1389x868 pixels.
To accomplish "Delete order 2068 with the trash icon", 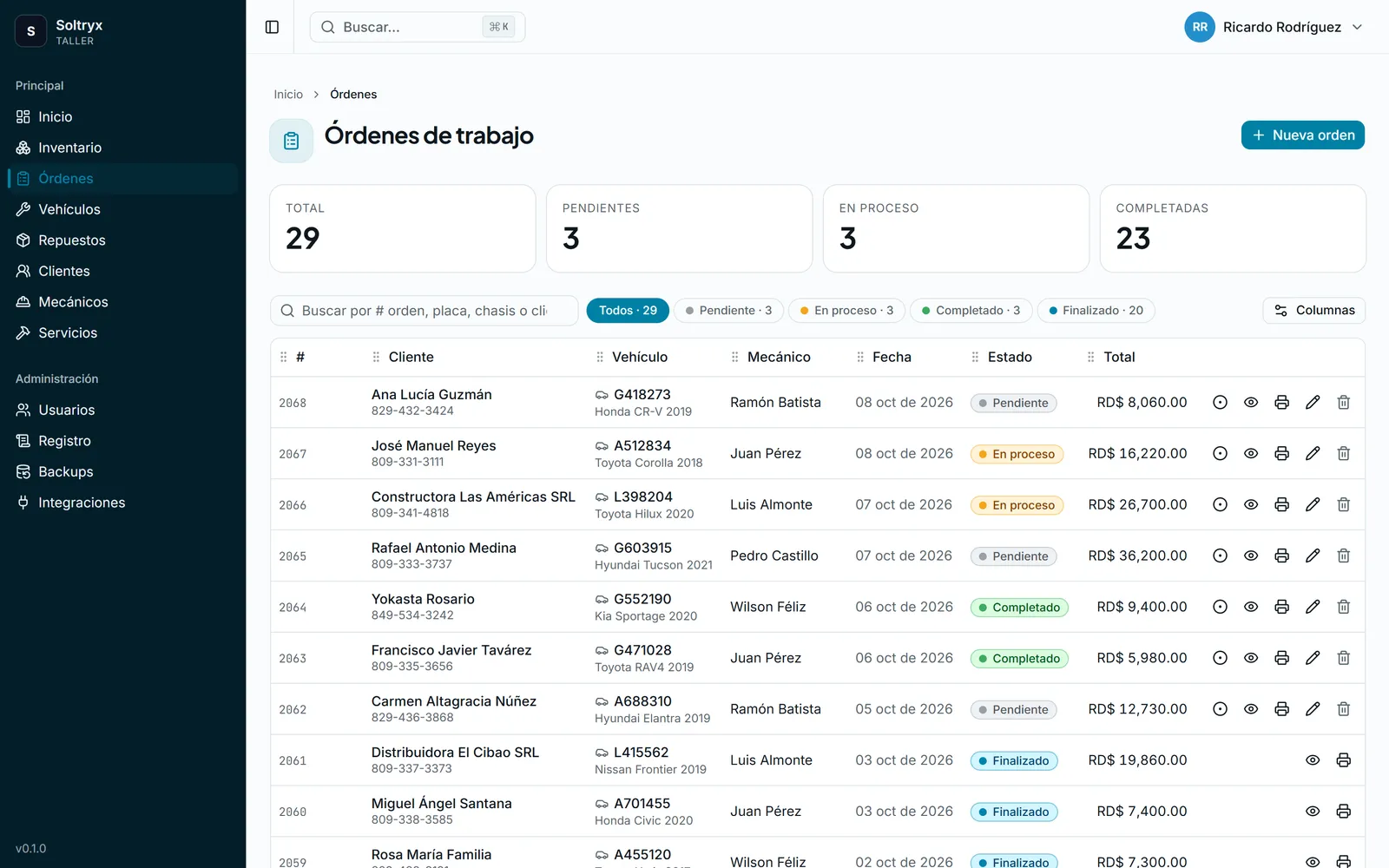I will (x=1343, y=403).
